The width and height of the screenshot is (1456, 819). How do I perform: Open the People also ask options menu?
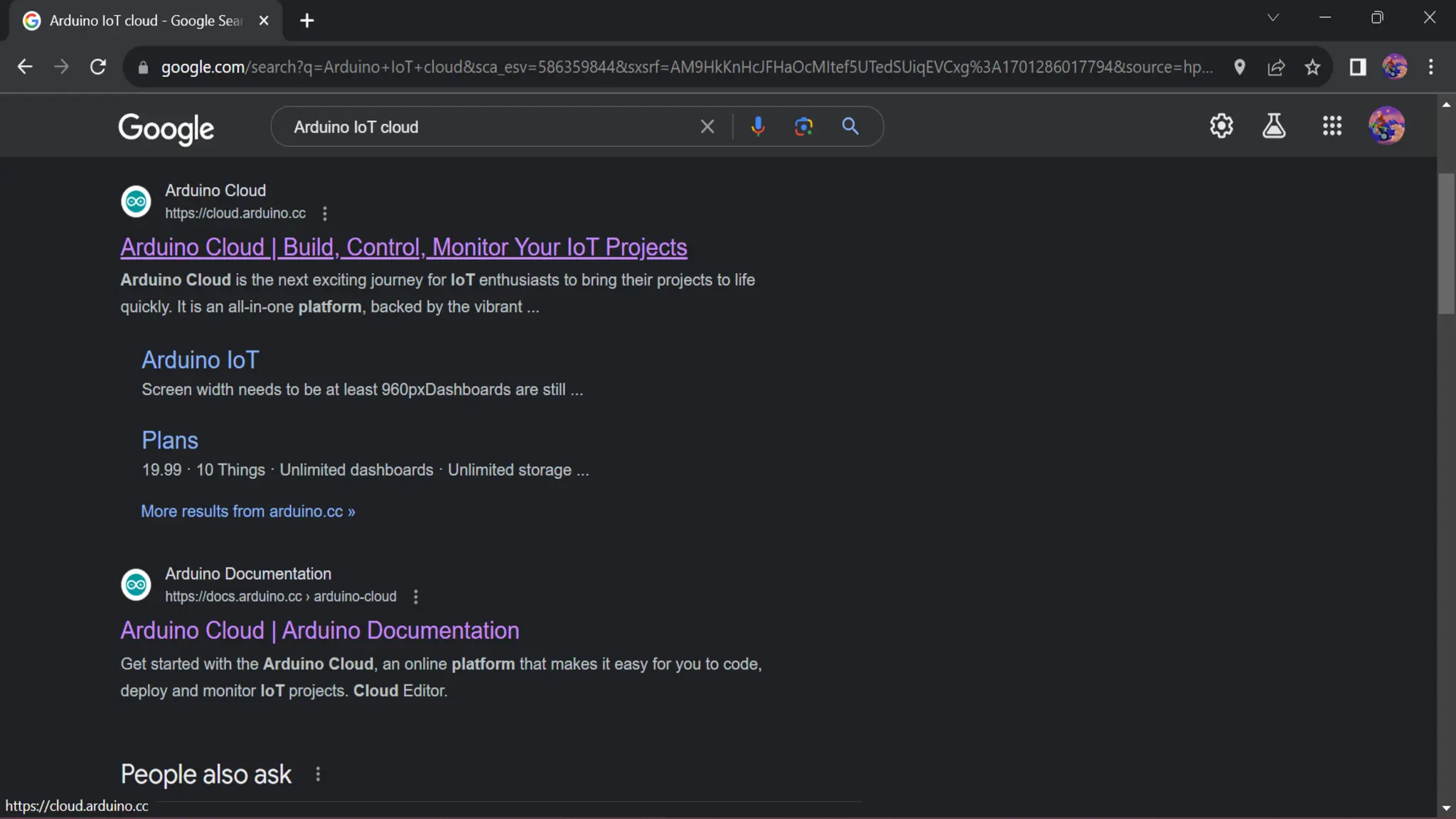[x=318, y=774]
